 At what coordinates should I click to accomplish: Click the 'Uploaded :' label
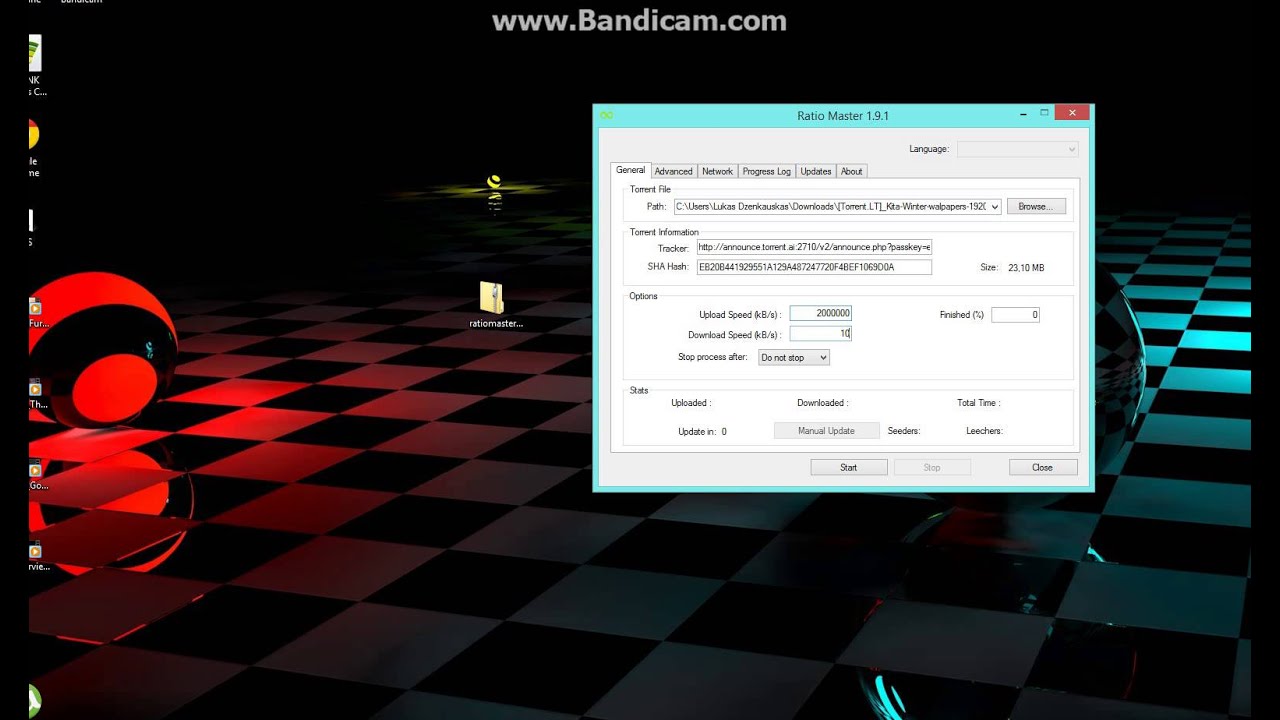[691, 403]
